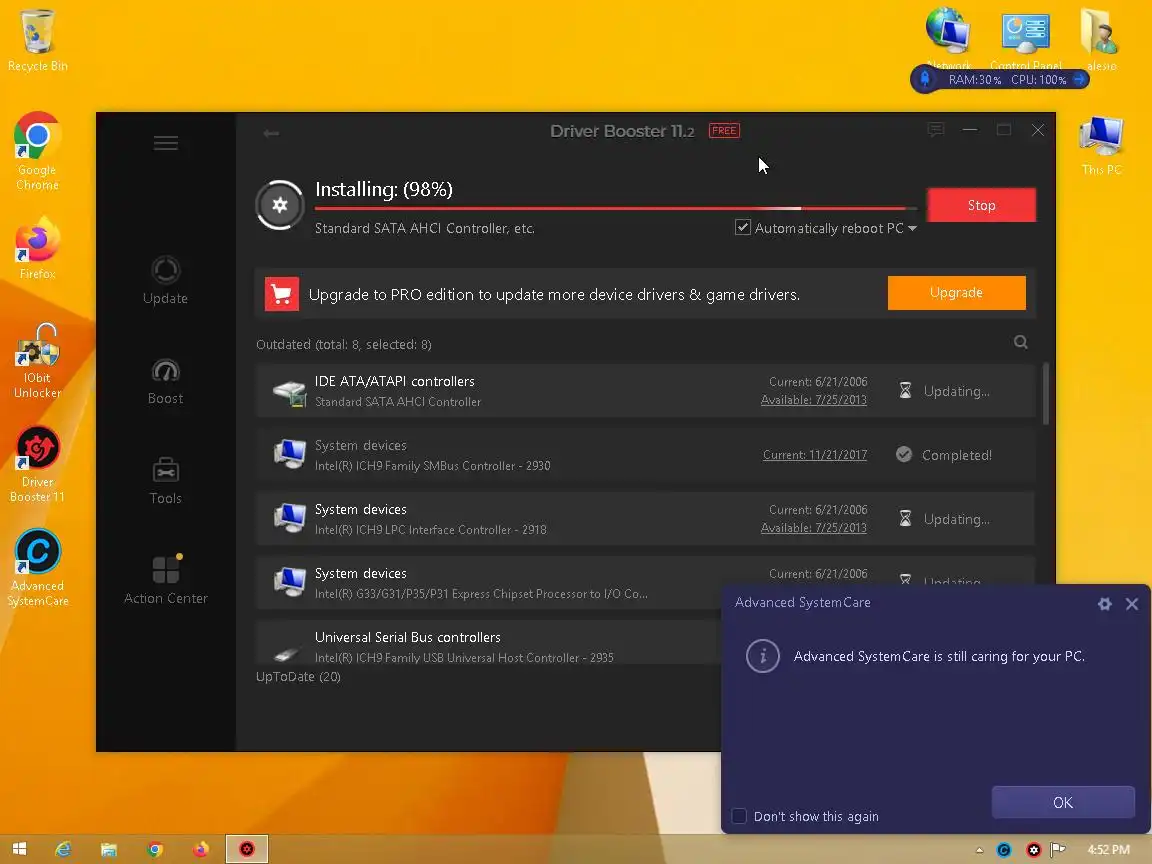The image size is (1152, 864).
Task: Open Current: 11/21/2017 link for SMBus Controller
Action: pyautogui.click(x=815, y=455)
